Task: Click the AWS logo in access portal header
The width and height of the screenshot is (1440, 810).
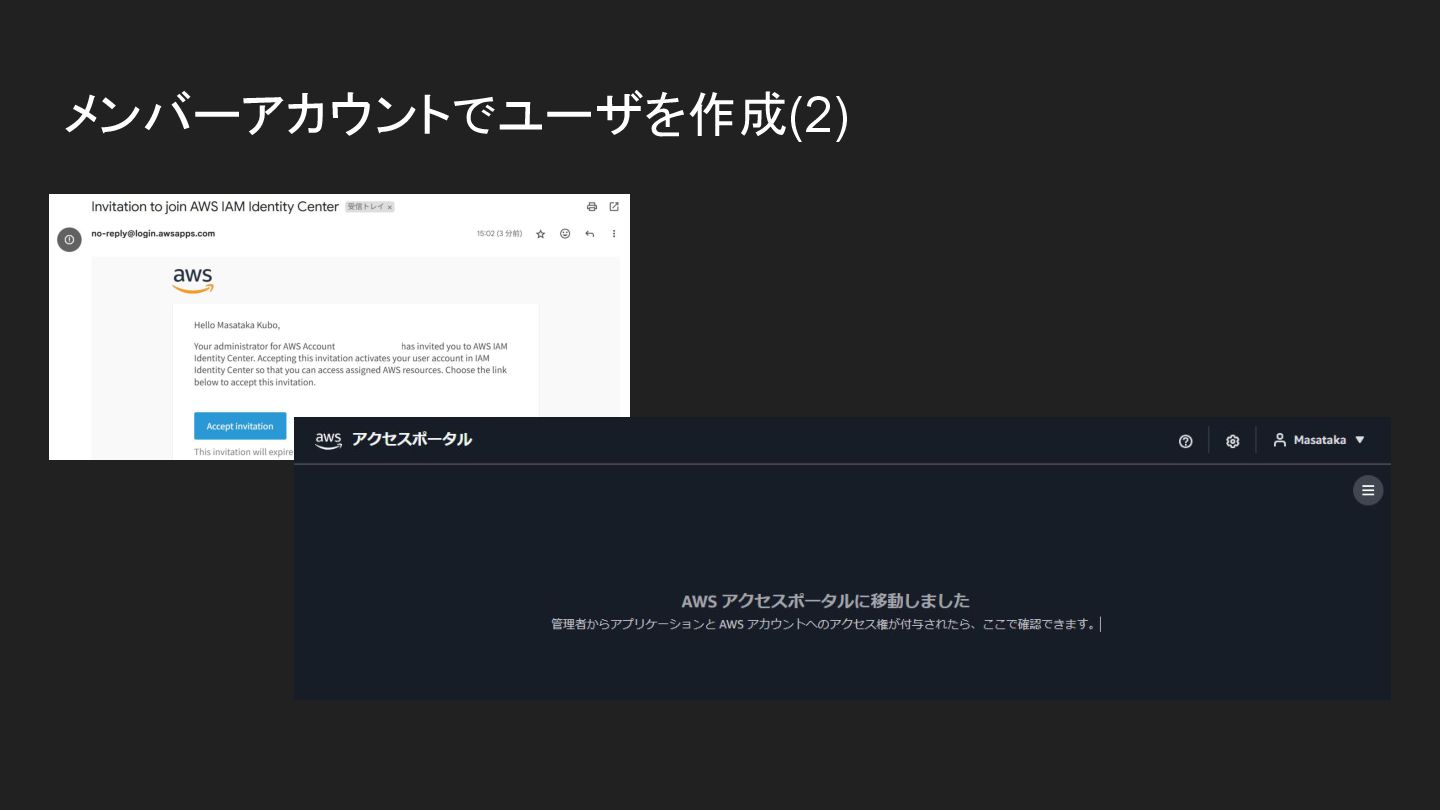Action: tap(328, 440)
